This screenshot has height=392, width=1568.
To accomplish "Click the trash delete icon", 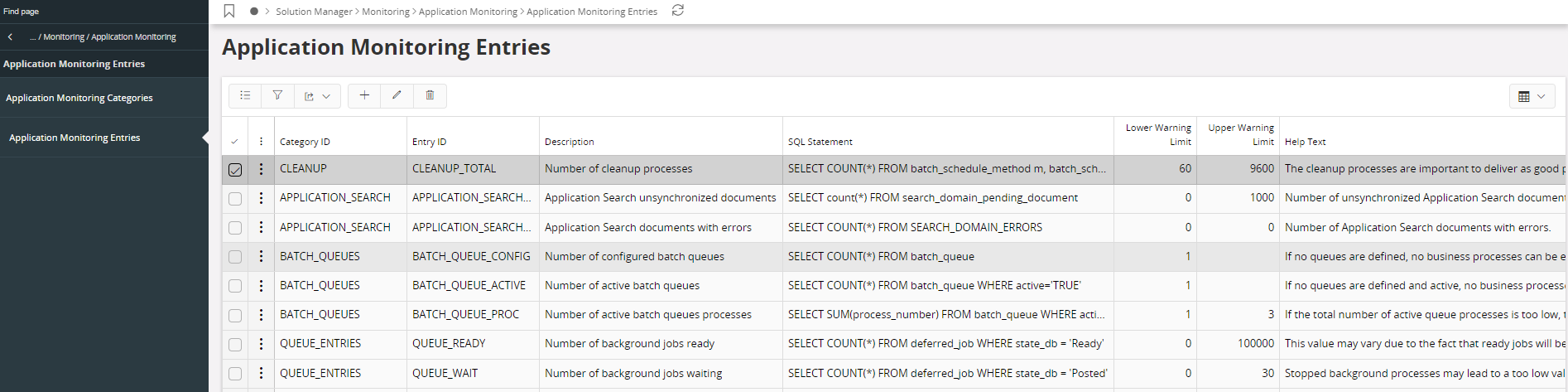I will click(x=430, y=96).
